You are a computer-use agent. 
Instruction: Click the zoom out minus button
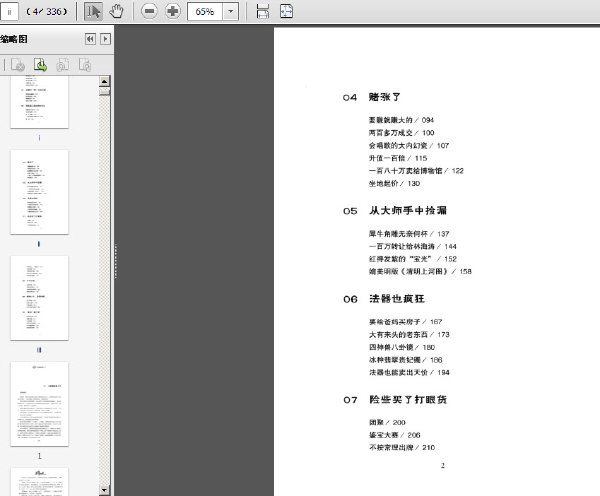[x=149, y=11]
